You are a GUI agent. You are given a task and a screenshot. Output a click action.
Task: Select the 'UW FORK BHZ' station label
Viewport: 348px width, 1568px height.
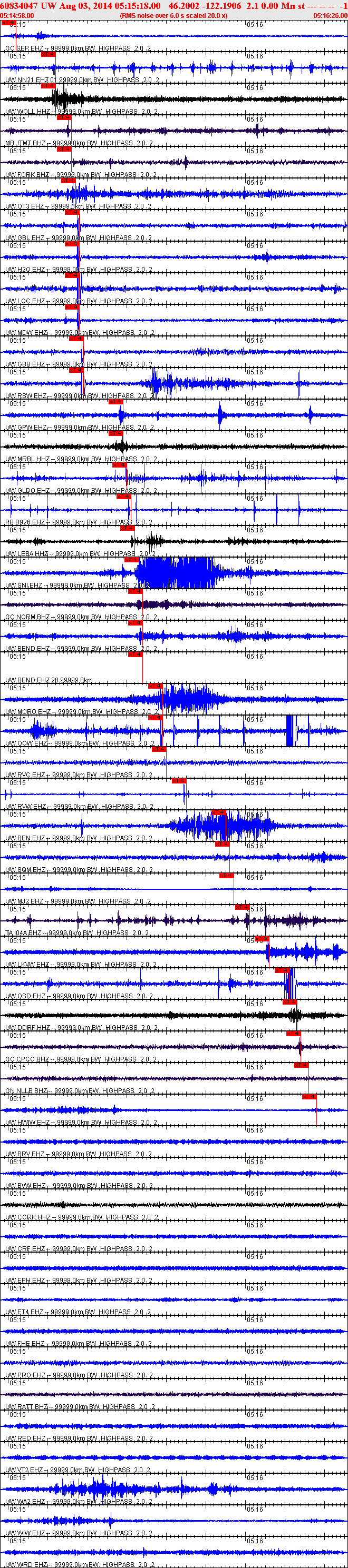tap(27, 175)
